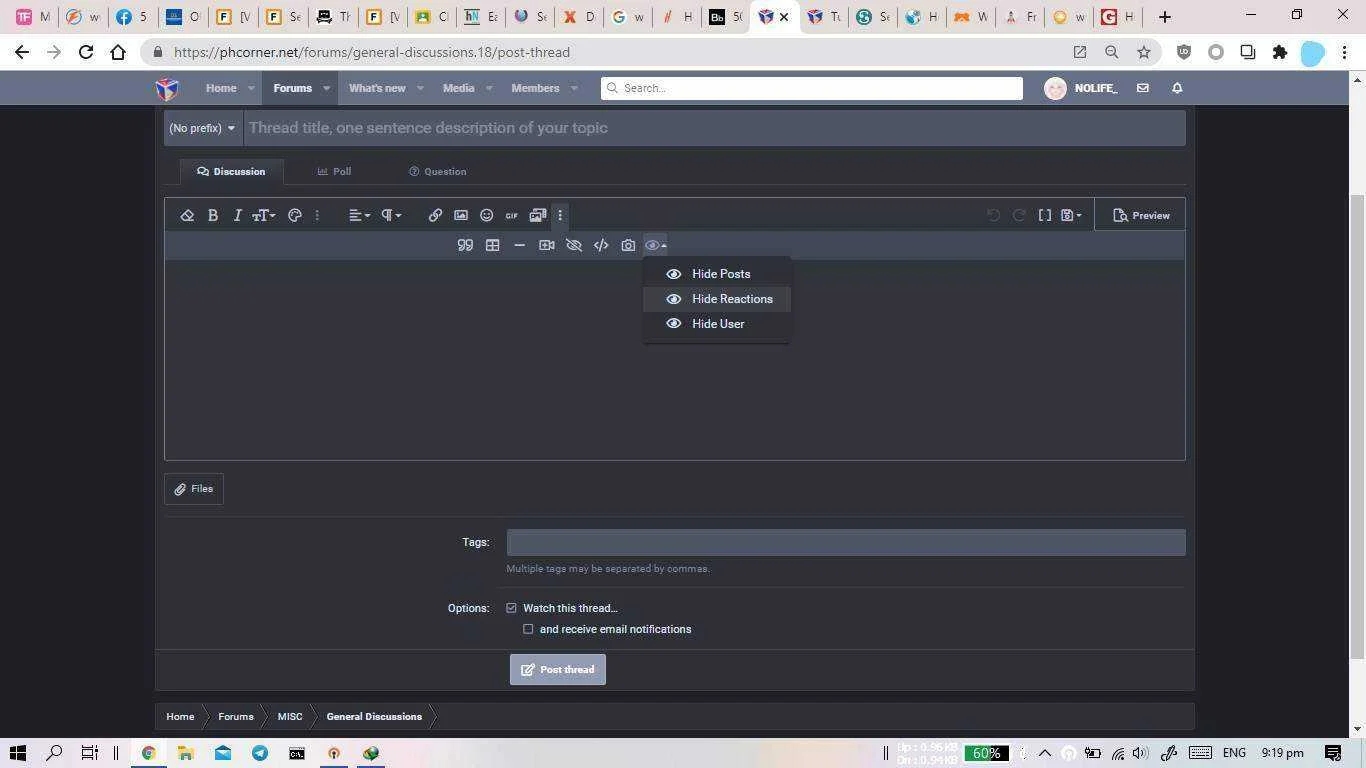Viewport: 1366px width, 768px height.
Task: Click the page vertical scrollbar
Action: click(x=1357, y=425)
